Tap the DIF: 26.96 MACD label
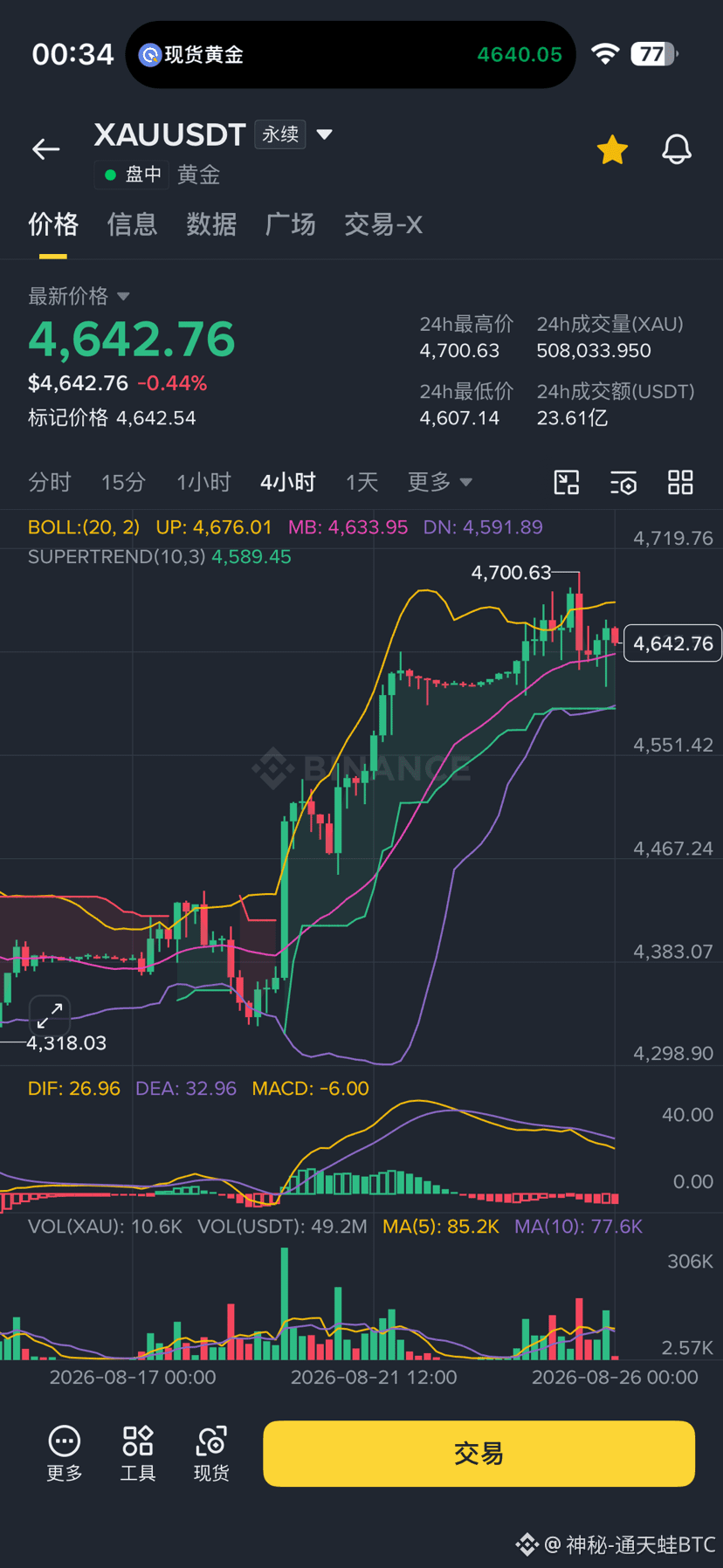Viewport: 723px width, 1568px height. [x=74, y=1089]
